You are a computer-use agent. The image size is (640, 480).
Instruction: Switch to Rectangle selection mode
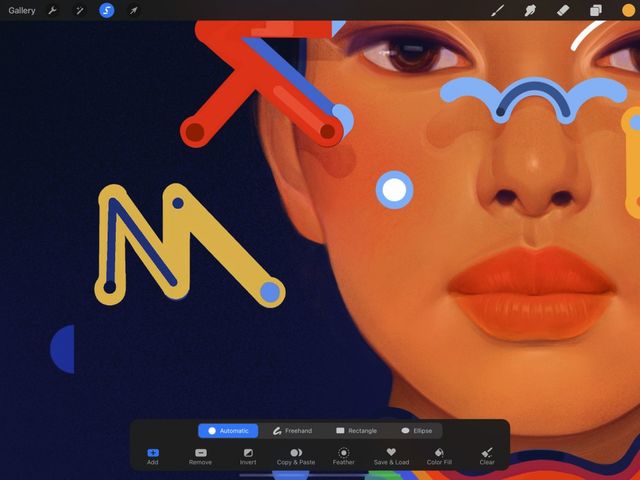356,431
